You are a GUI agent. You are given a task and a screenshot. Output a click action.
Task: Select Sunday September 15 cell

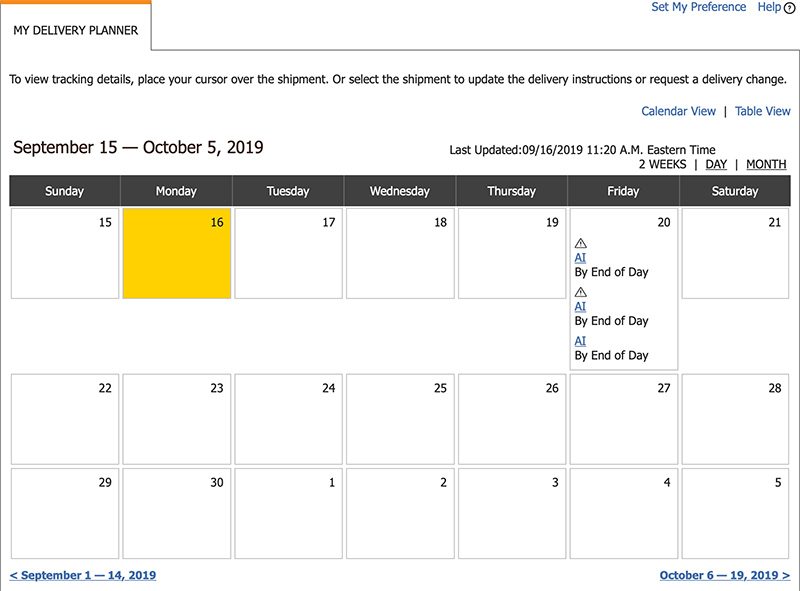point(65,253)
